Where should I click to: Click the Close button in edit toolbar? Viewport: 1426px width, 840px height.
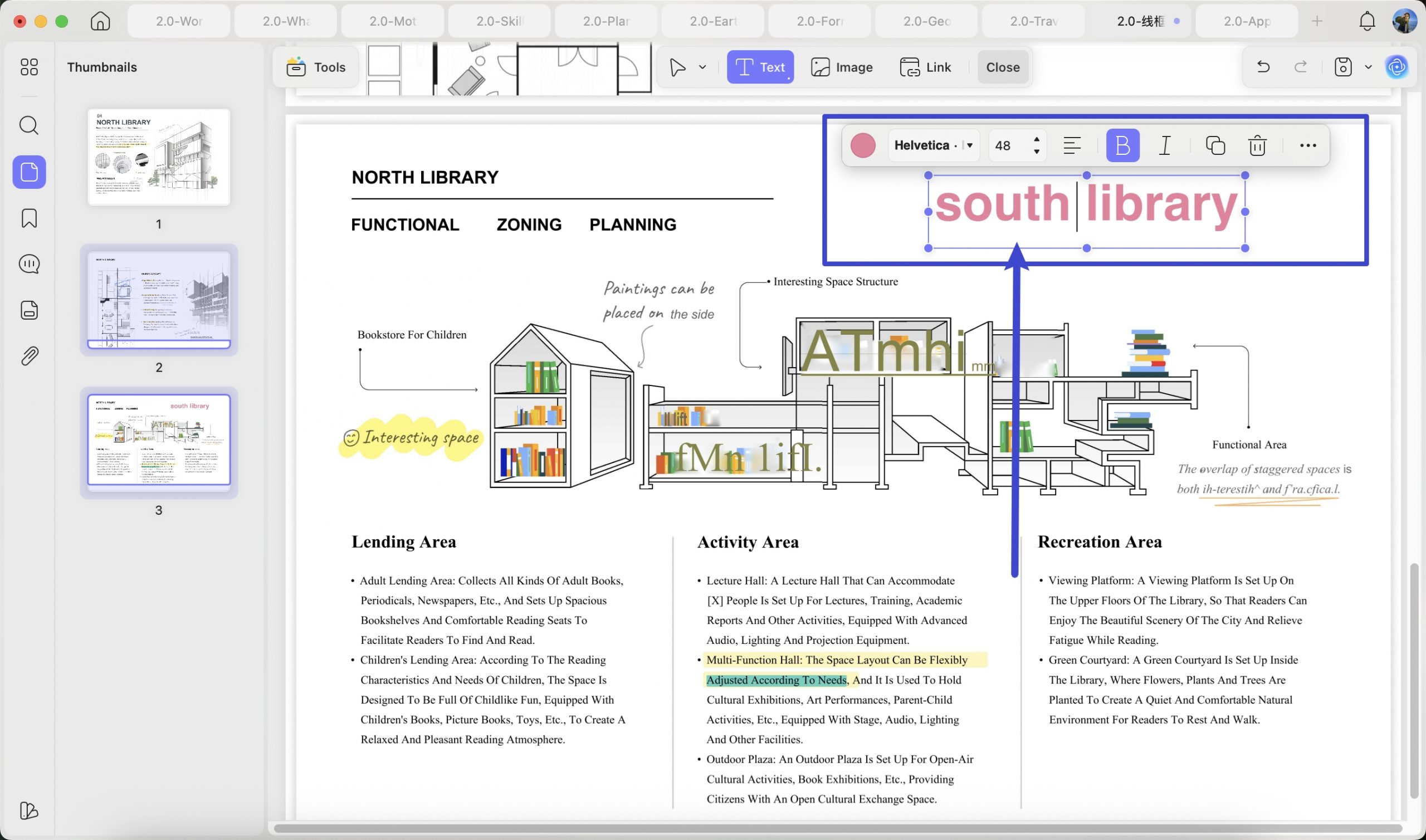[x=1003, y=67]
